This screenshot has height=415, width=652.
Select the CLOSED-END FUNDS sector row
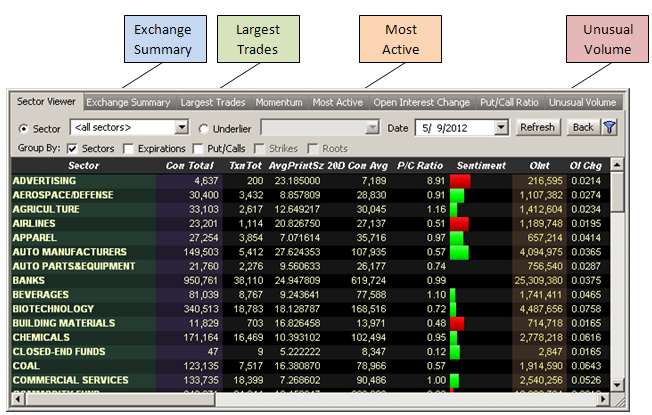(311, 352)
